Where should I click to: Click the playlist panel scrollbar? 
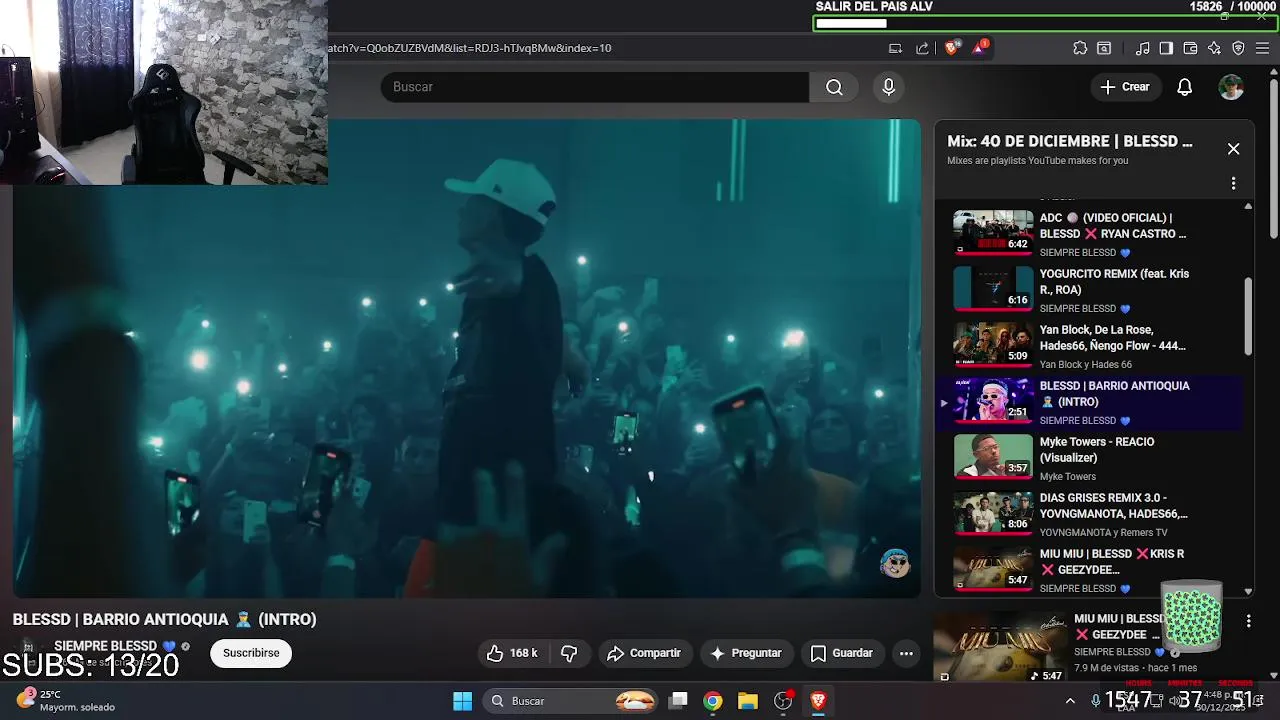[1248, 316]
